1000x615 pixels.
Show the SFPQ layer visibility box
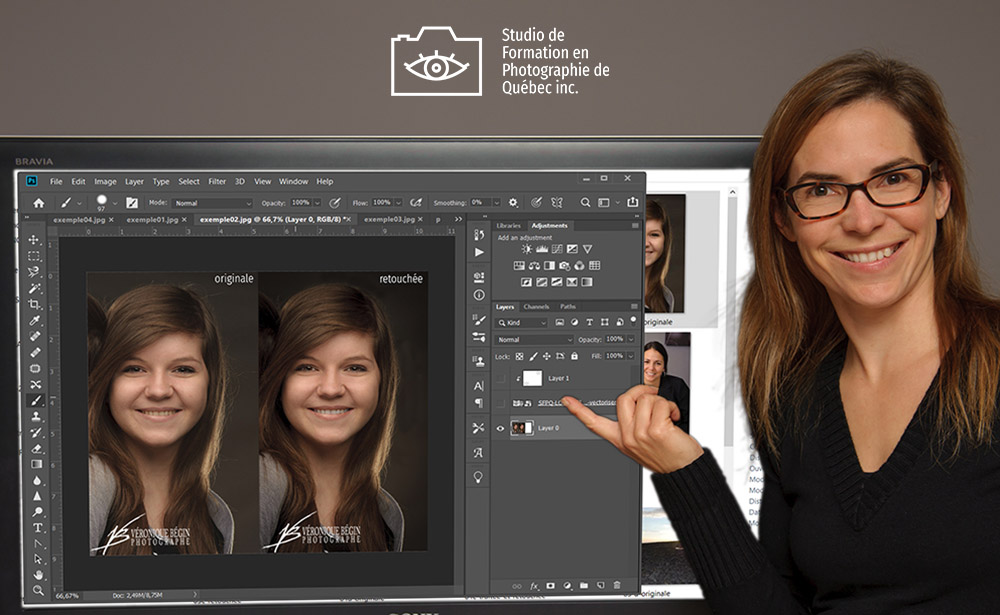pyautogui.click(x=501, y=403)
